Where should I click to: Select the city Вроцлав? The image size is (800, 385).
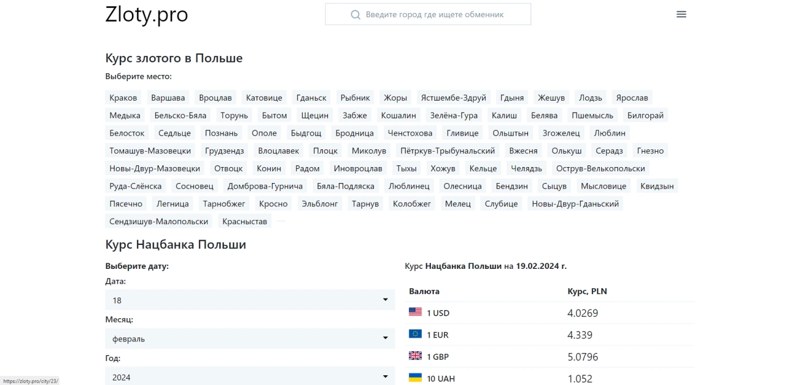(215, 97)
